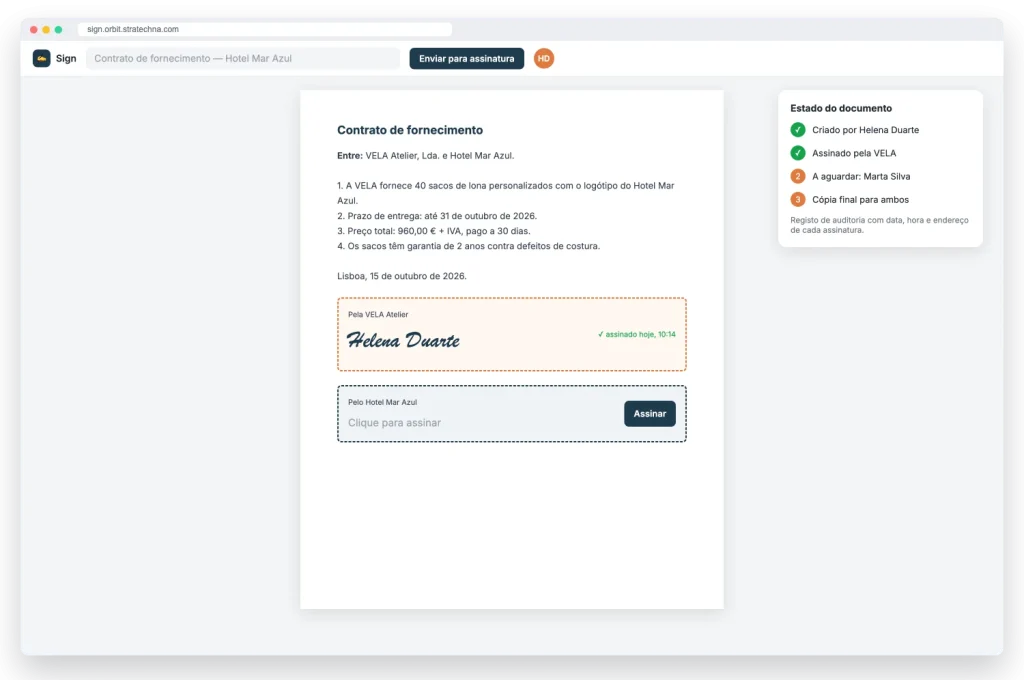Click the 'Lisboa, 15 de outubro de 2026.' line

pos(402,276)
